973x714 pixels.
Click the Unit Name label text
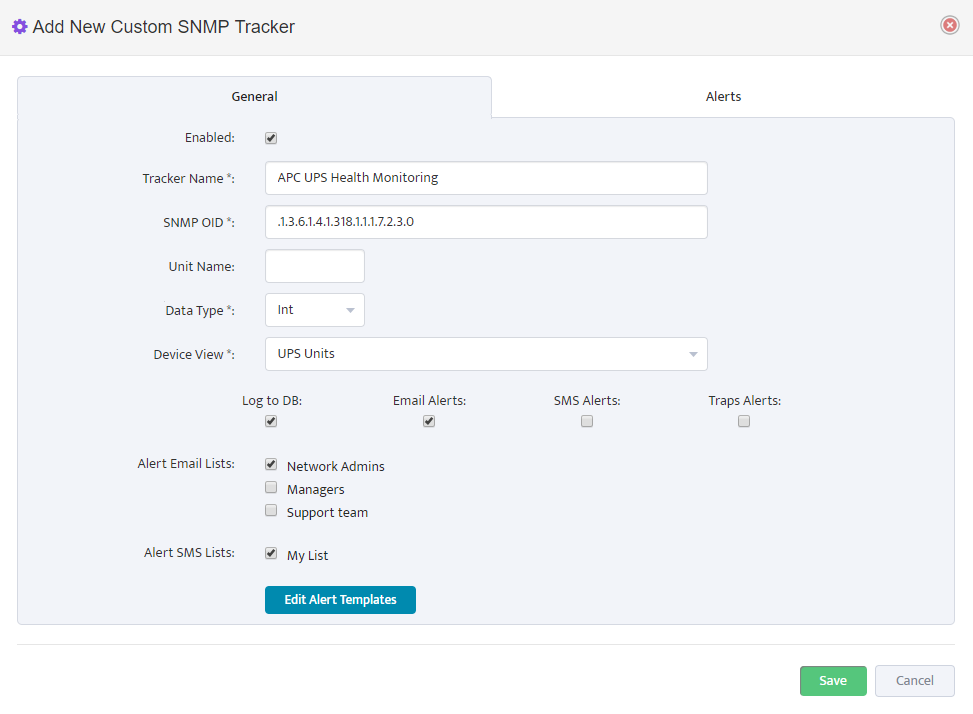pyautogui.click(x=202, y=266)
